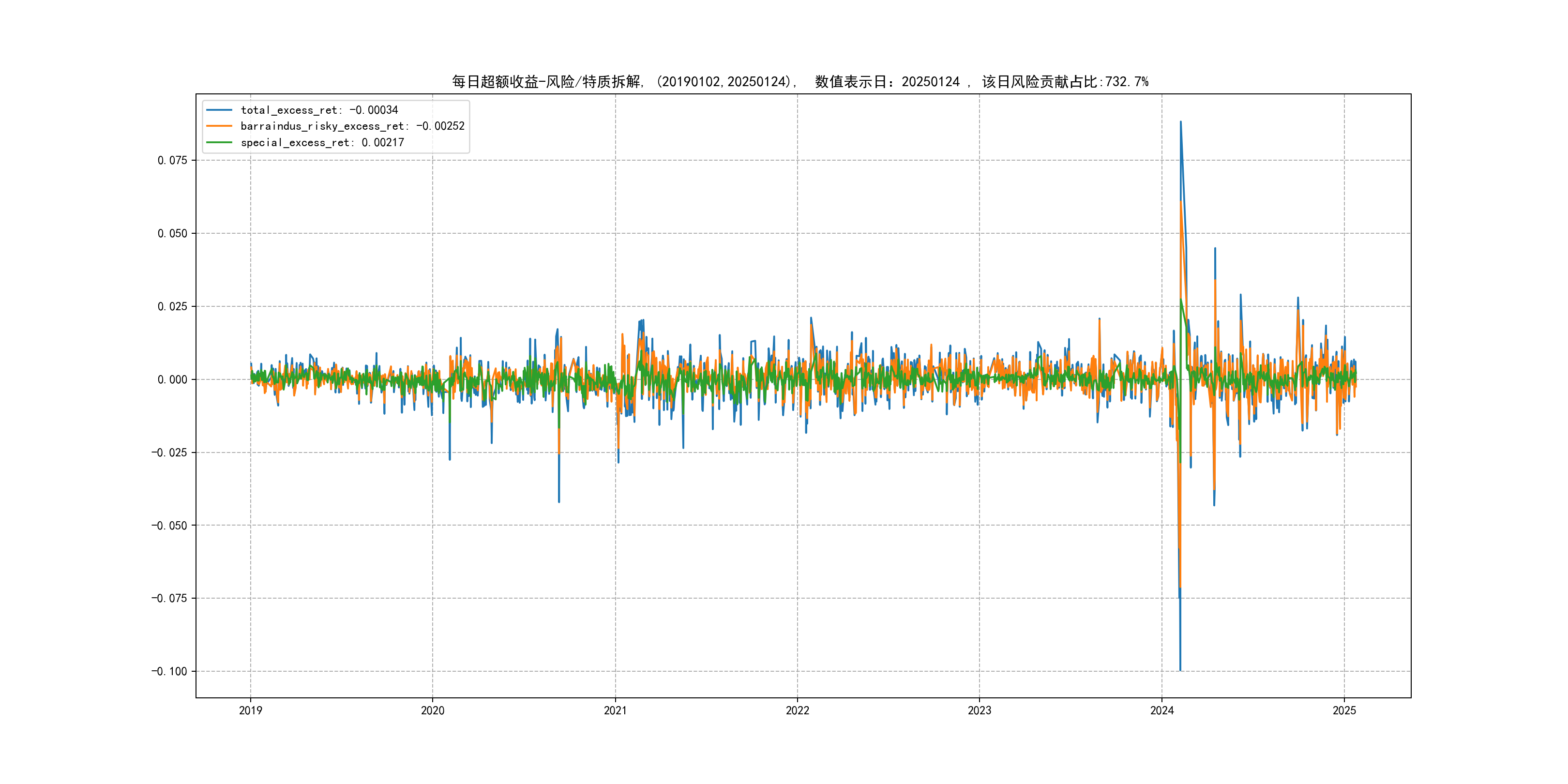Viewport: 1568px width, 784px height.
Task: Click the 2021 x-axis tick label
Action: pyautogui.click(x=616, y=710)
